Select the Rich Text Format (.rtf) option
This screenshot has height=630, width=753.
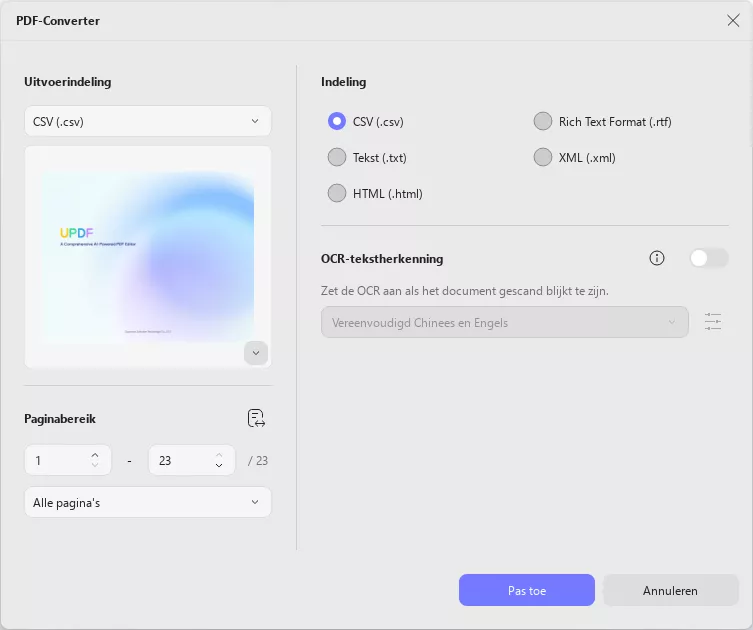[x=543, y=121]
